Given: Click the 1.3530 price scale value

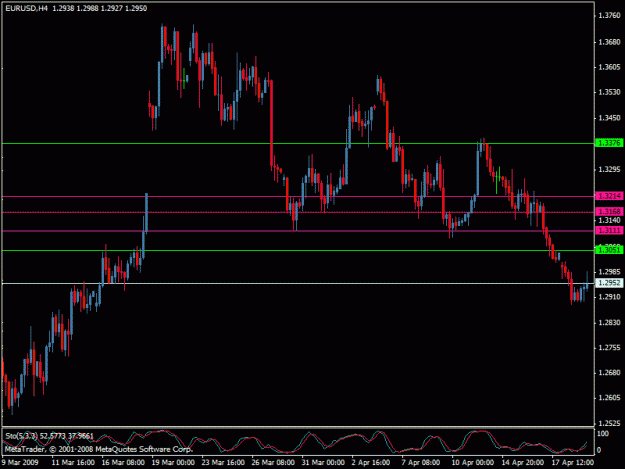Looking at the screenshot, I should tap(609, 92).
